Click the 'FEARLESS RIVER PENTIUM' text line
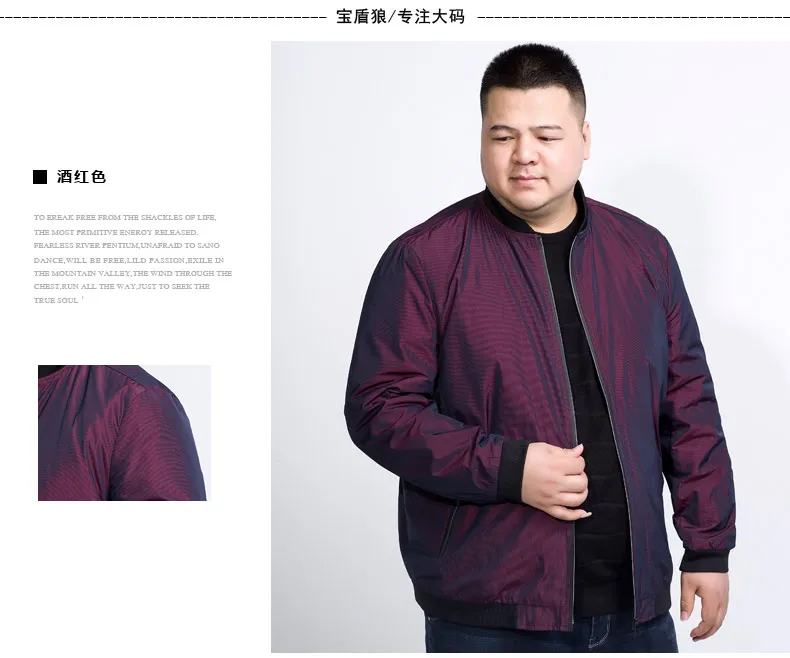 tap(126, 245)
